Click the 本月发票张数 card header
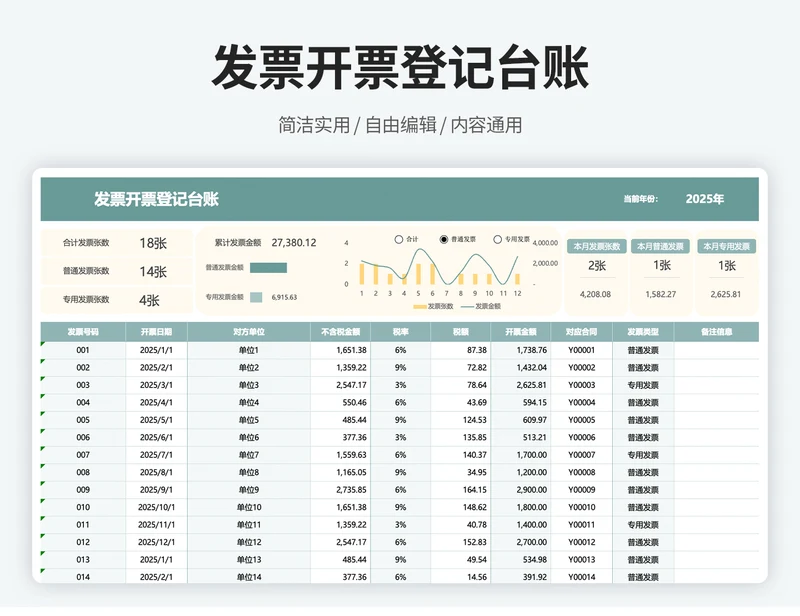Screen dimensions: 800x616 pos(596,247)
